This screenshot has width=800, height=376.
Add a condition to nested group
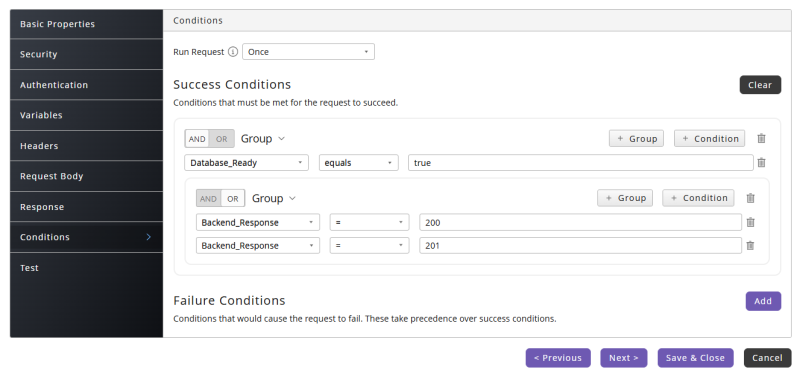pyautogui.click(x=698, y=198)
